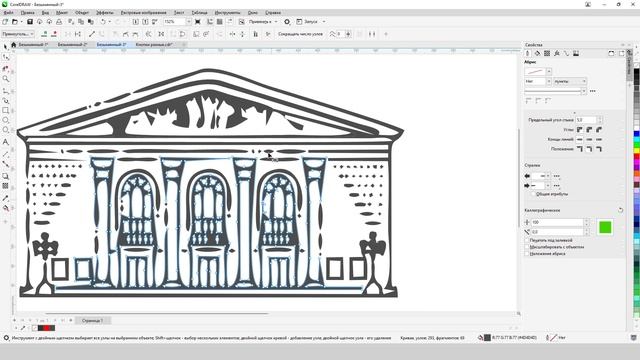Image resolution: width=640 pixels, height=360 pixels.
Task: Click 'Сокращать число узлов' button
Action: (300, 34)
